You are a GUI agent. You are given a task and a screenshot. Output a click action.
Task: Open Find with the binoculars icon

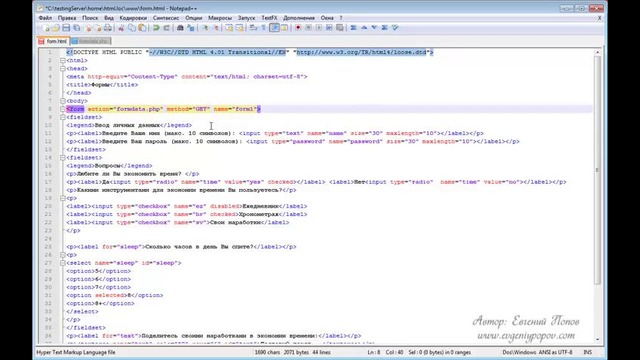click(180, 28)
